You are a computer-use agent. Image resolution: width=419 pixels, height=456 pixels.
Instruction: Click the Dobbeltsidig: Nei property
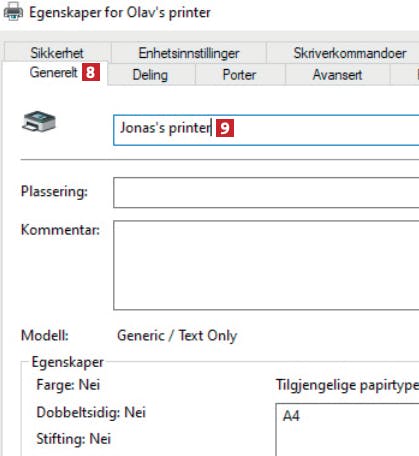click(91, 412)
